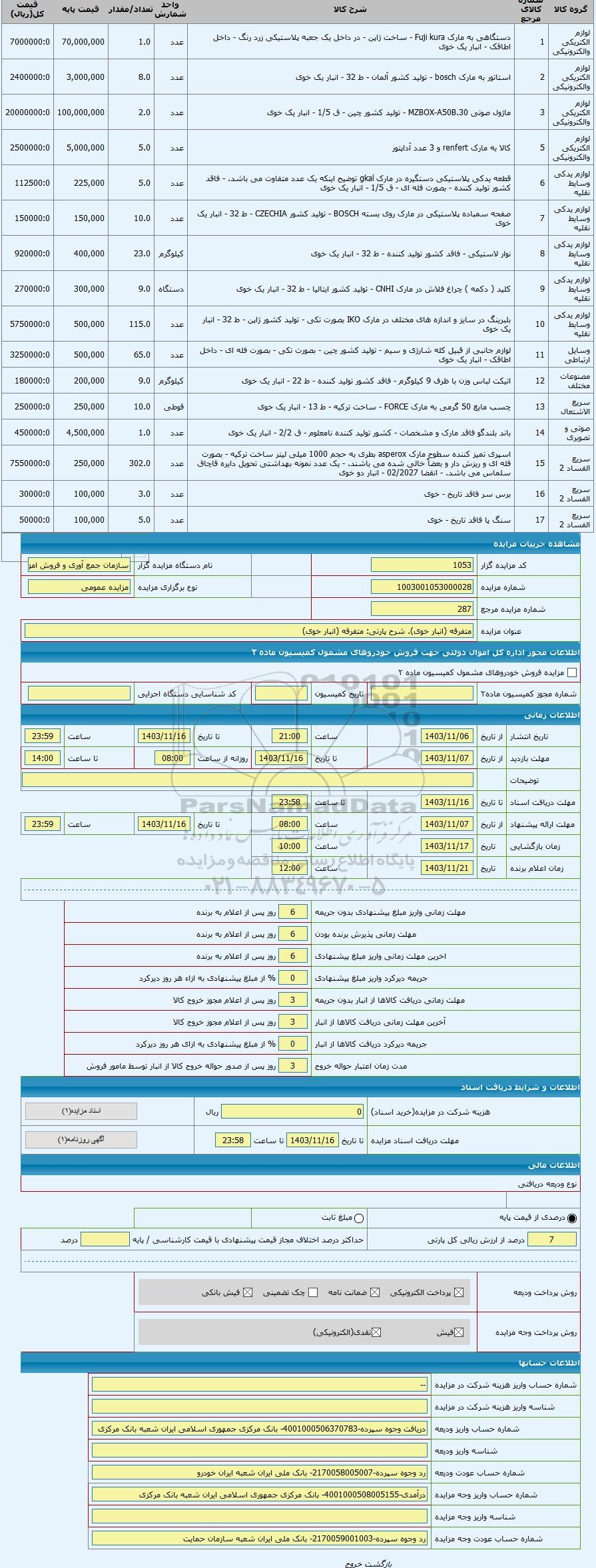Click the شماره حساب عودت ودیعه field
The width and height of the screenshot is (596, 1568).
coord(260,1473)
